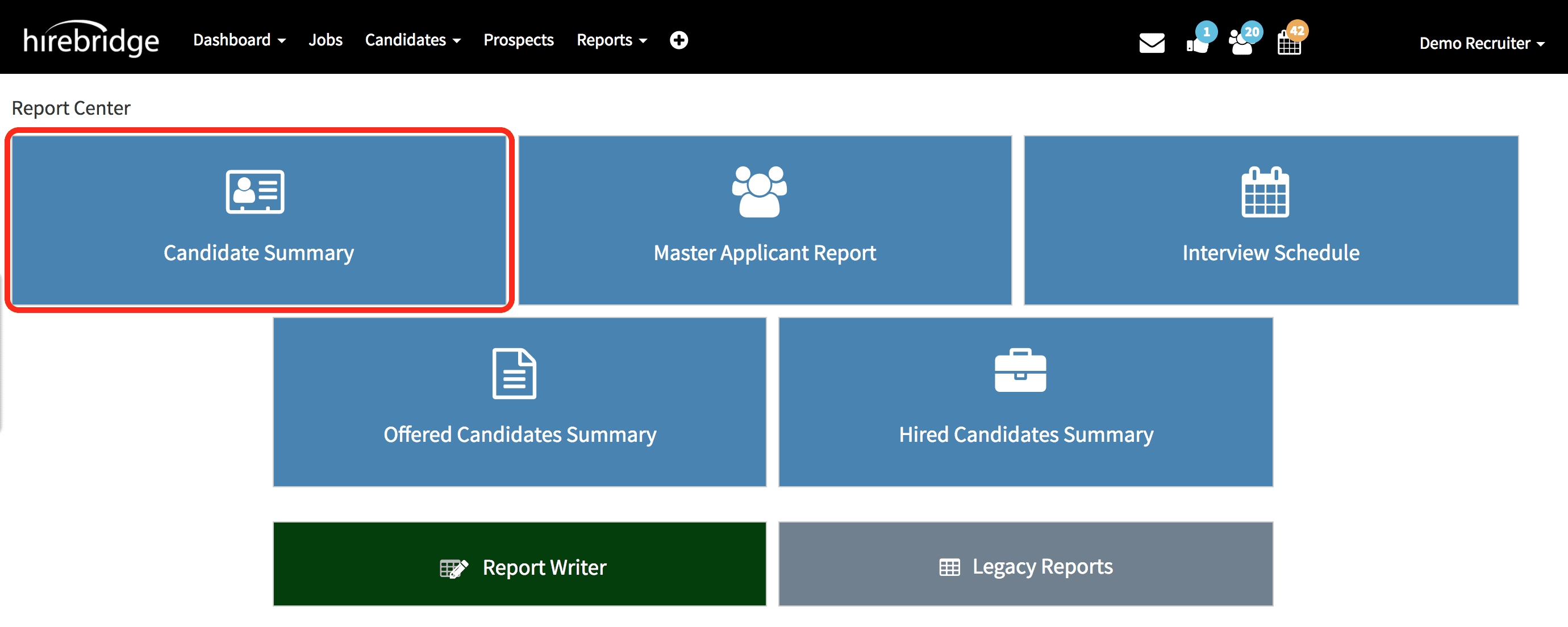Click the people icon on Master Applicant Report
This screenshot has width=1568, height=627.
(760, 192)
